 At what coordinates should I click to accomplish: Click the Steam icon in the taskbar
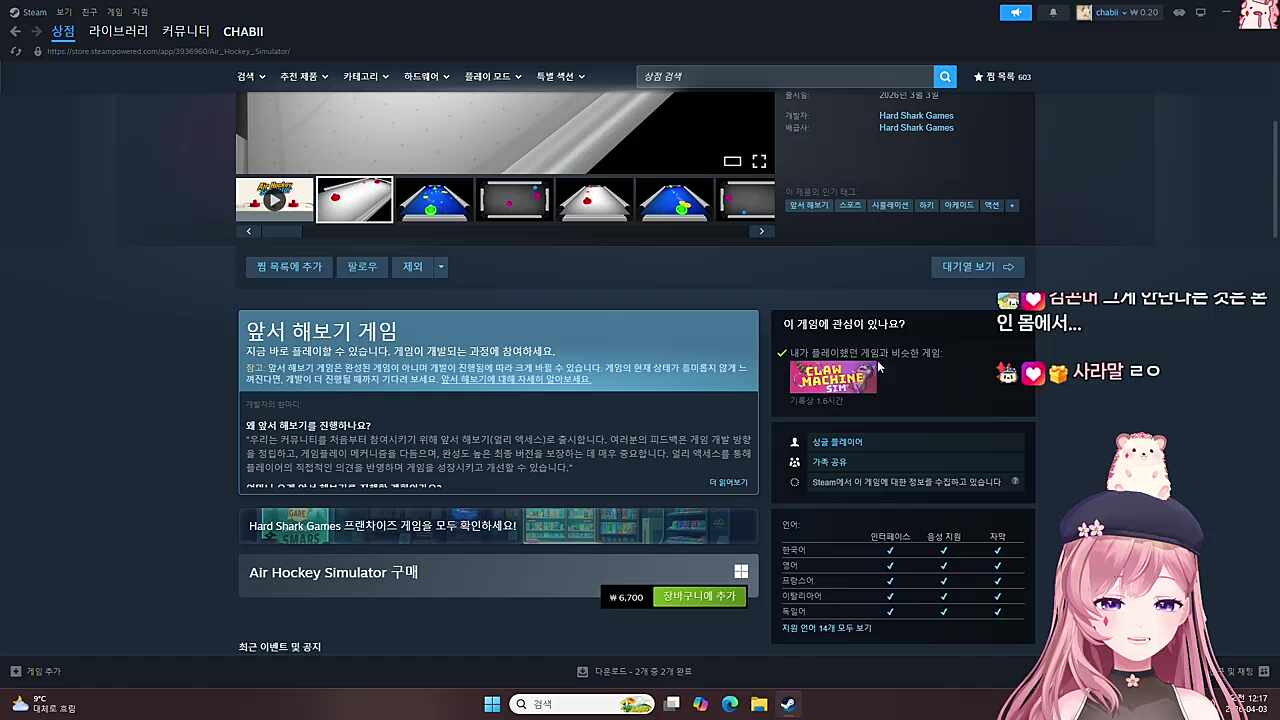[788, 704]
